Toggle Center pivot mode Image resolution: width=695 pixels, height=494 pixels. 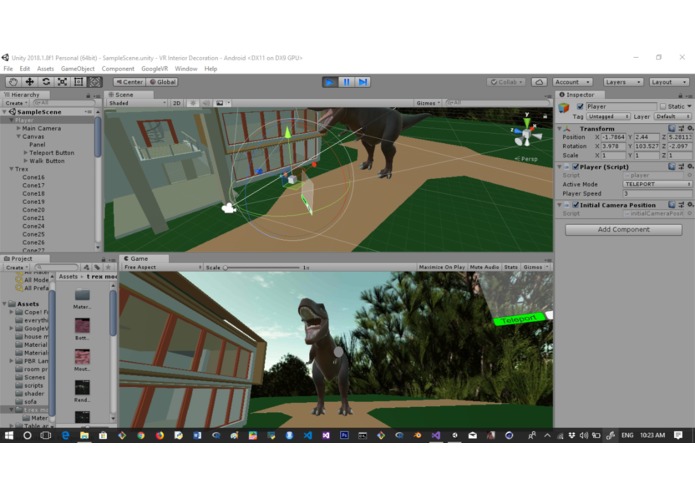click(x=129, y=82)
